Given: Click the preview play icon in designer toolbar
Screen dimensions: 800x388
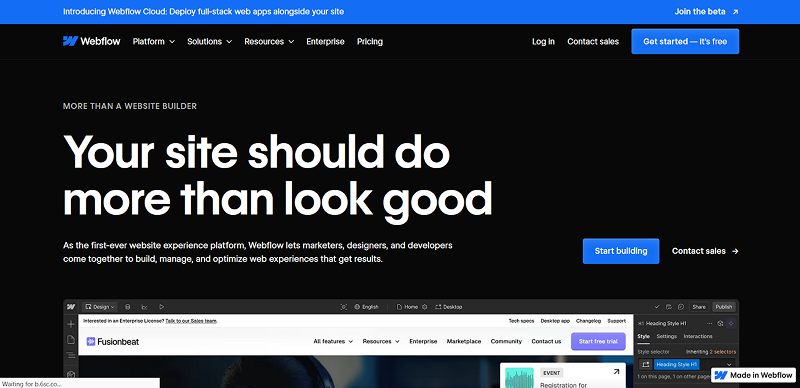Looking at the screenshot, I should [x=161, y=307].
